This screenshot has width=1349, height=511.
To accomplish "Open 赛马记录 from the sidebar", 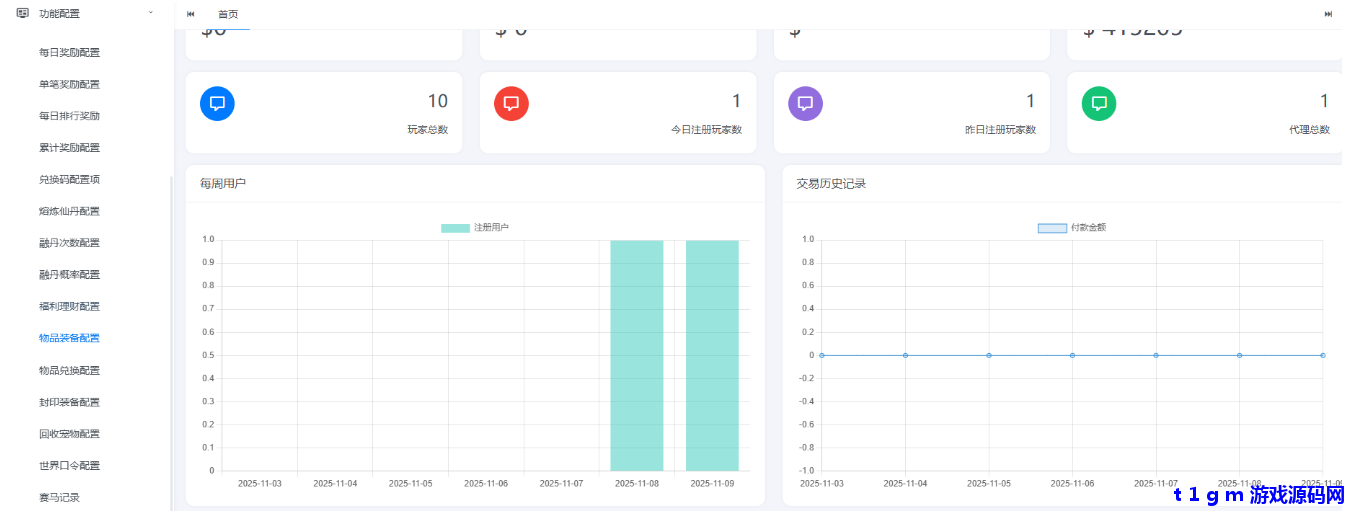I will 59,497.
